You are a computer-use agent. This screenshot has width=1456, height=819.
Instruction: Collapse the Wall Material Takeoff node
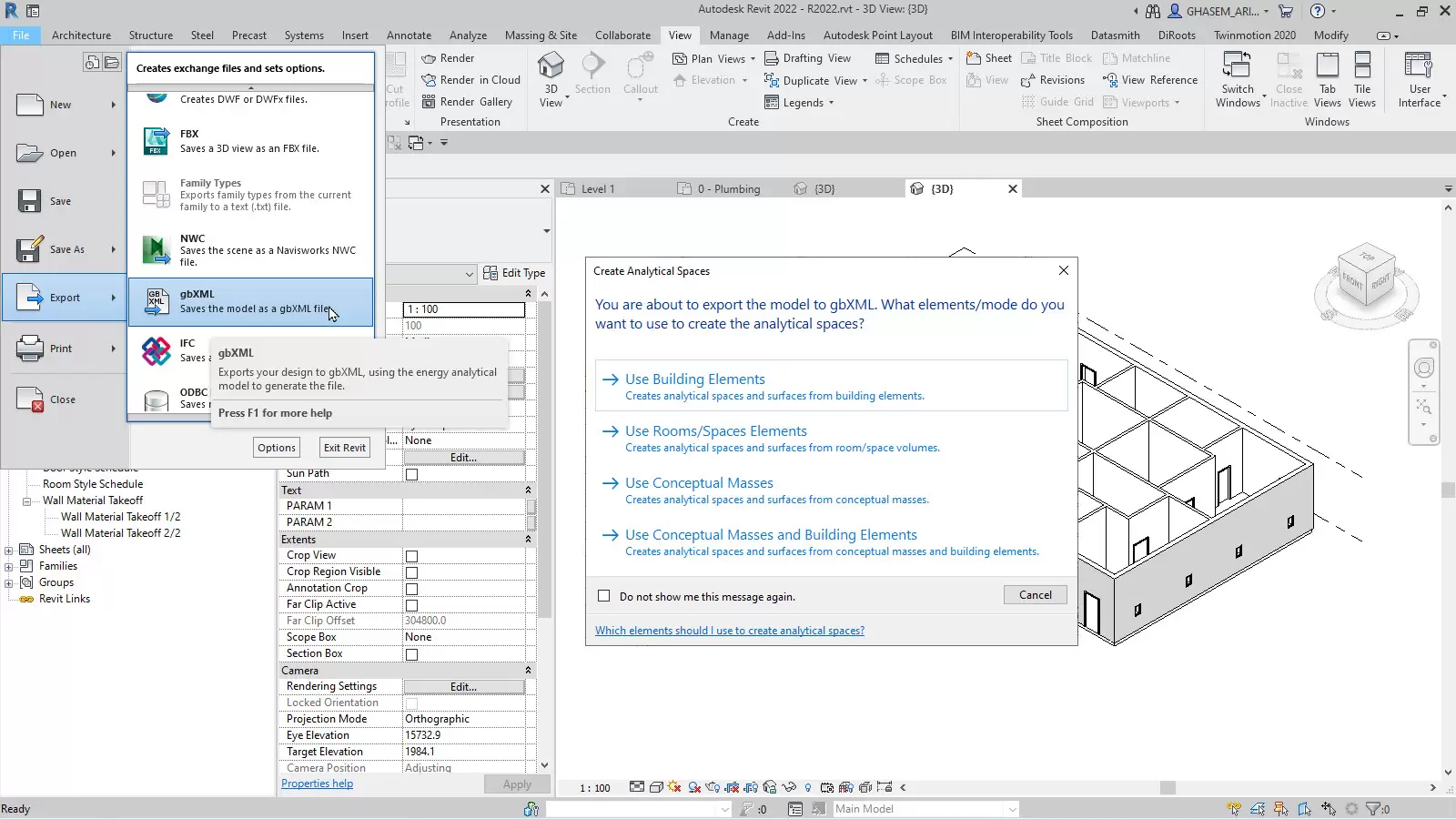(x=27, y=501)
